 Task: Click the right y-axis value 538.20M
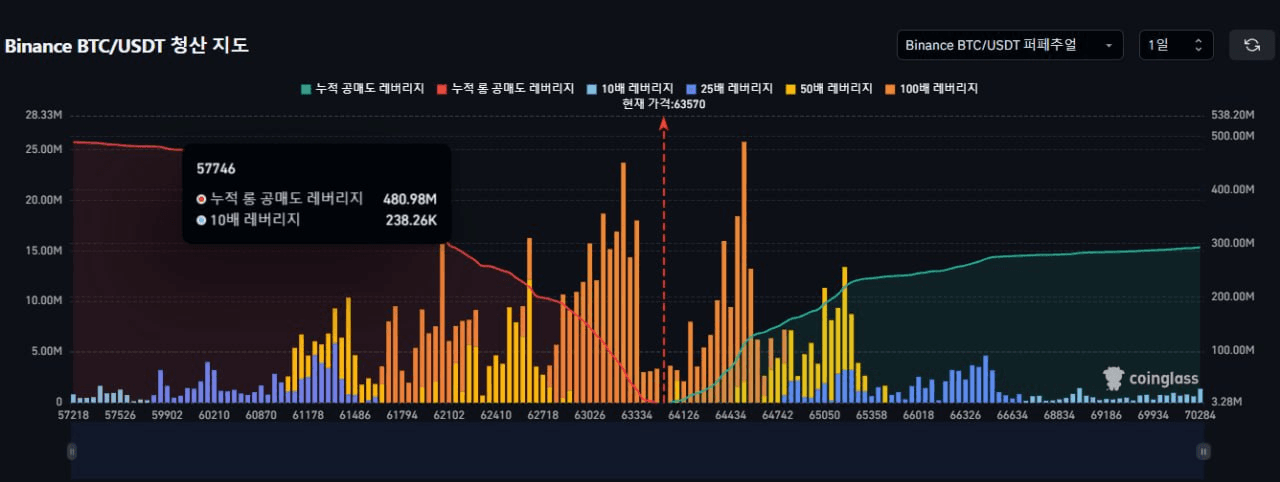click(x=1232, y=115)
